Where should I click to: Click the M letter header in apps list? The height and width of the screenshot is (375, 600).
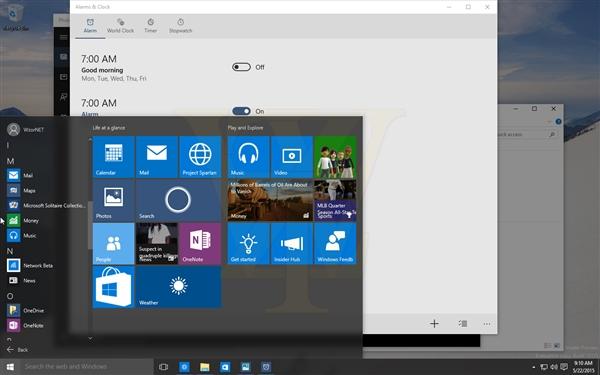(x=10, y=161)
